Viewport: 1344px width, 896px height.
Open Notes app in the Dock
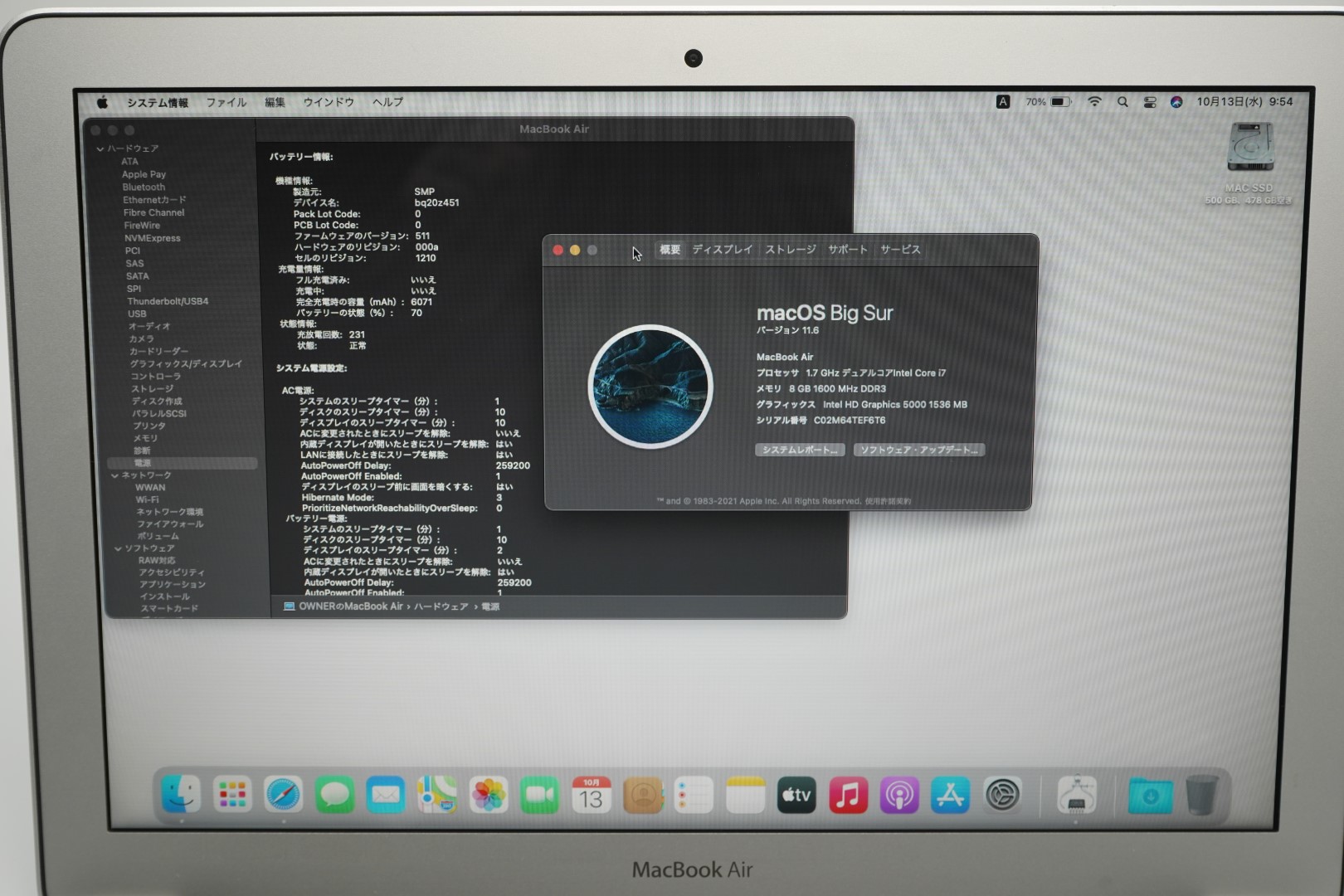(x=745, y=795)
